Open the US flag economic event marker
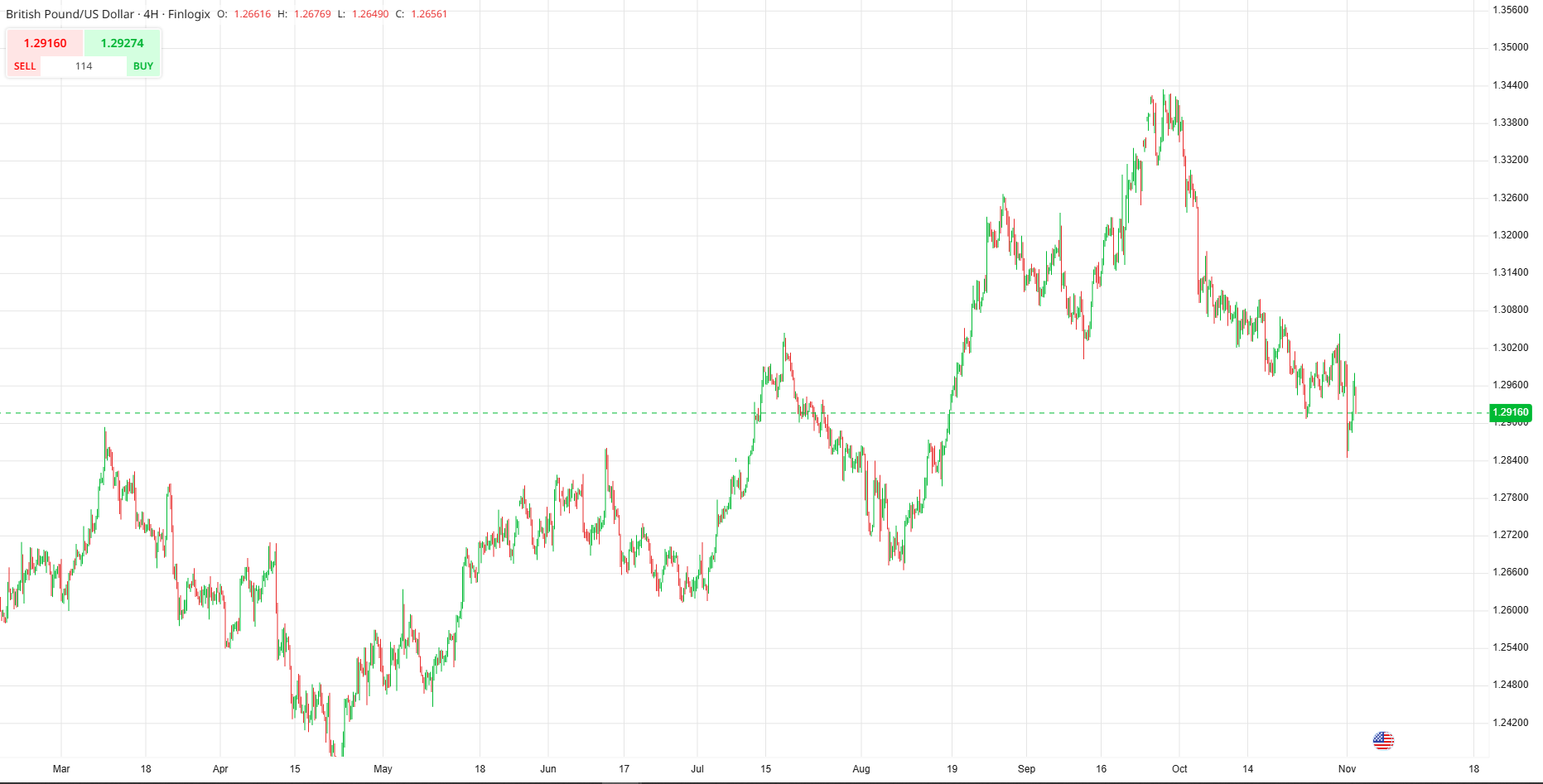Viewport: 1543px width, 784px height. click(1383, 740)
